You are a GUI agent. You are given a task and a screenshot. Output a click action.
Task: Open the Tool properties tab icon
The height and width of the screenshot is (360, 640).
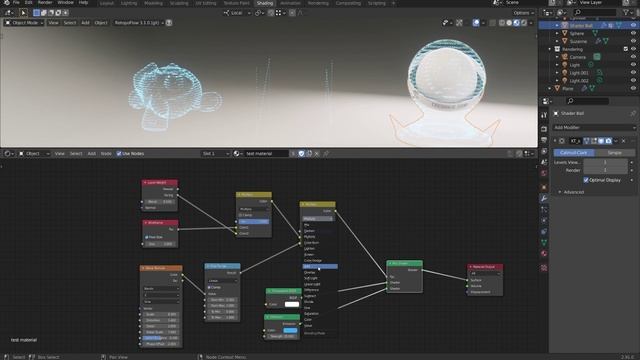[544, 116]
